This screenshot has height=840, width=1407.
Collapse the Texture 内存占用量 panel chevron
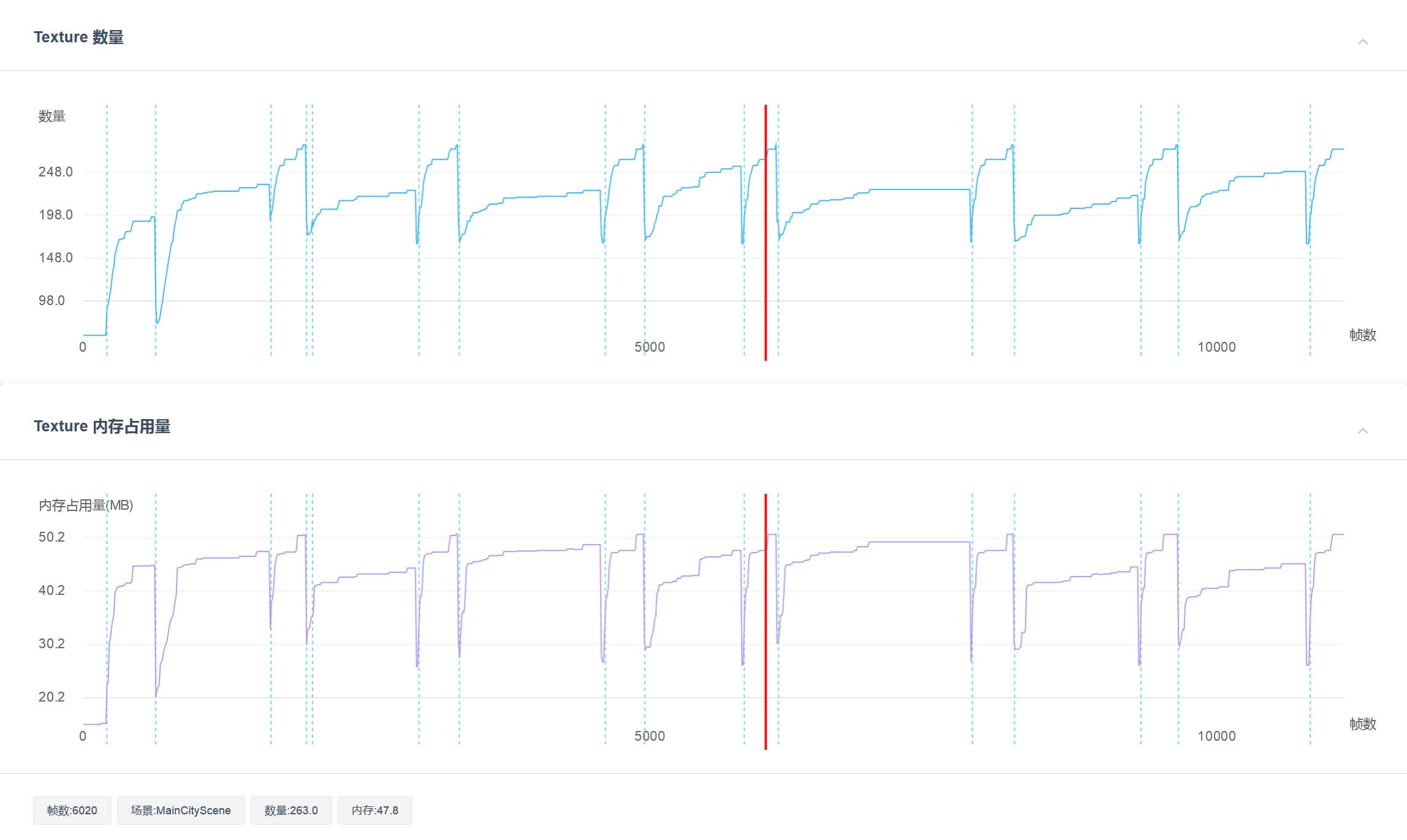coord(1363,431)
